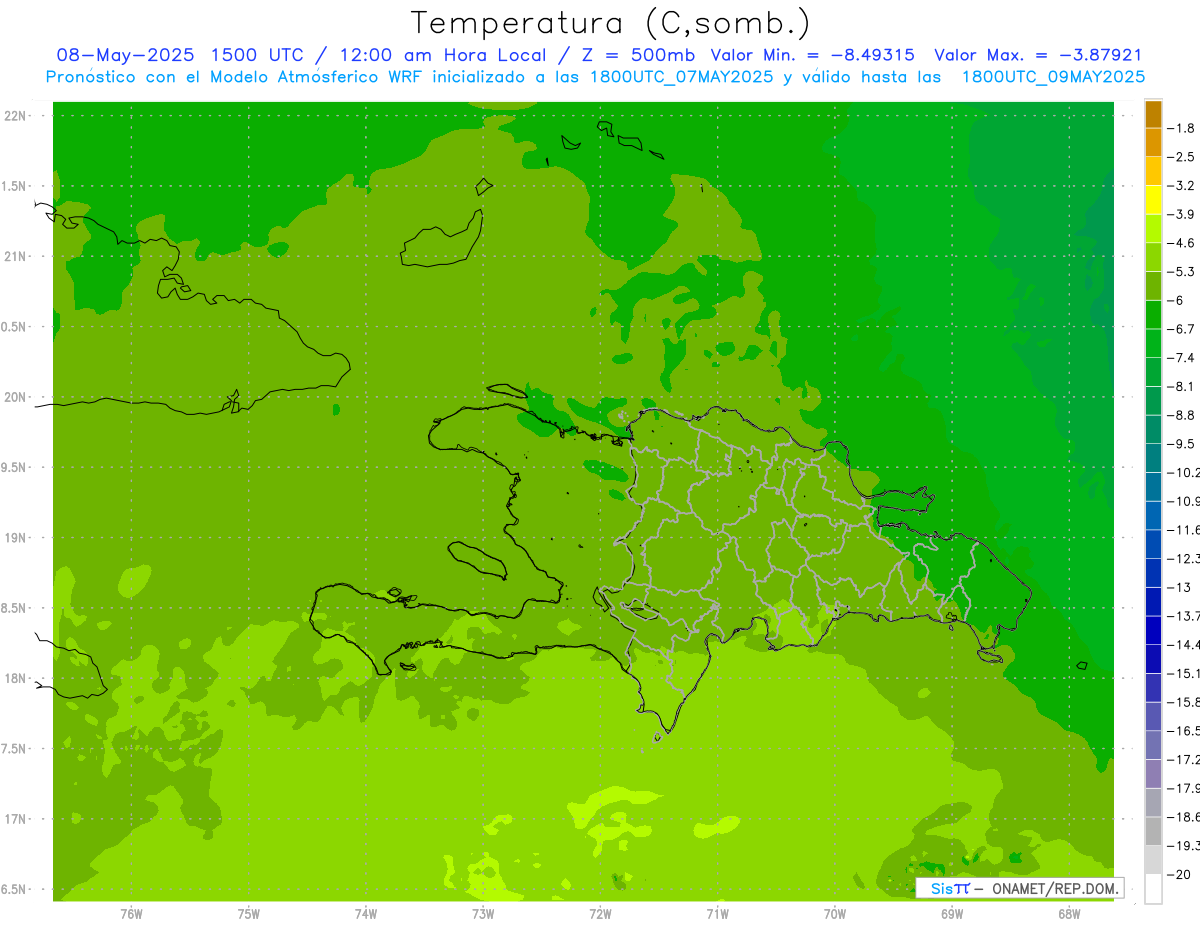Click the legend swatch between -1.8 and -2.5
This screenshot has height=927, width=1200.
point(1153,142)
